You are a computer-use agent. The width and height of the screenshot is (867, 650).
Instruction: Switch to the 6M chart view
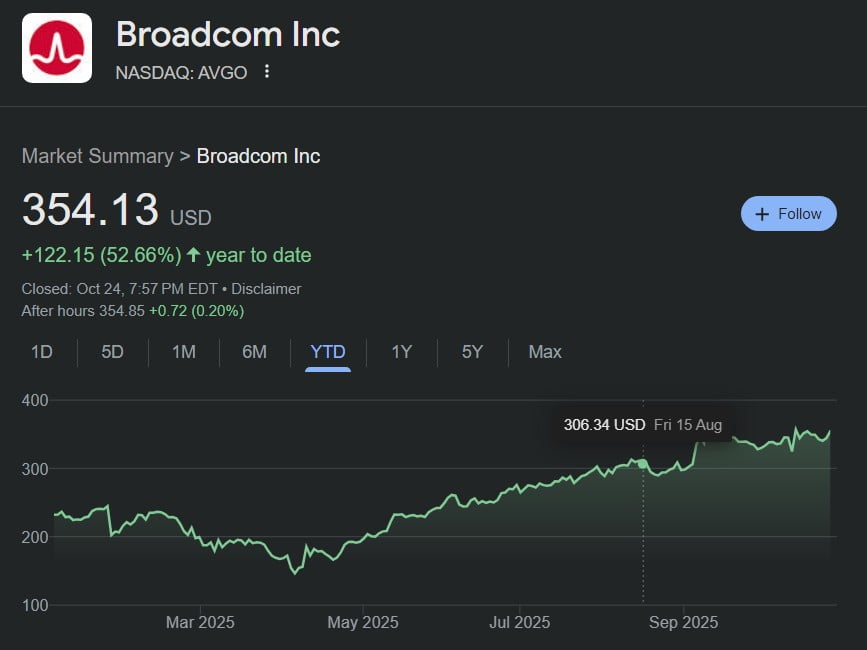coord(254,352)
